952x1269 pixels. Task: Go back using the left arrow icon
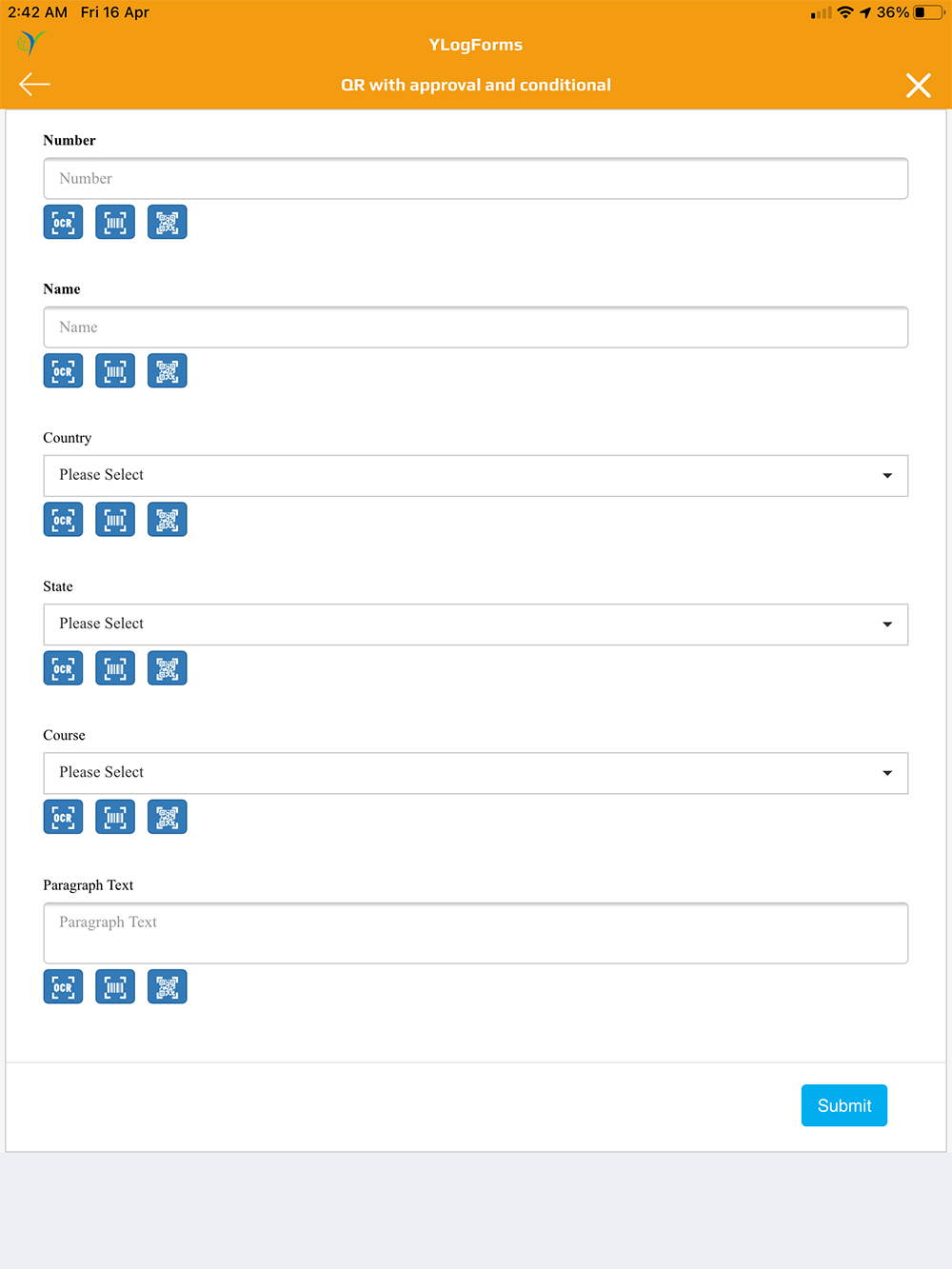coord(34,85)
